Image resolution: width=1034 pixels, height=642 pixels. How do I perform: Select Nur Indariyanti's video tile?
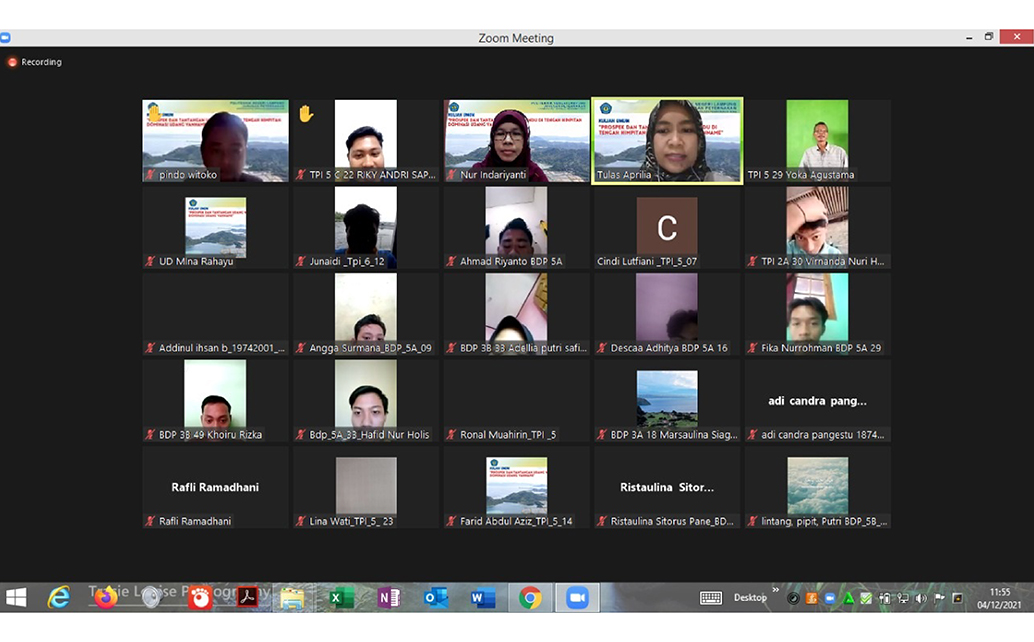point(516,140)
